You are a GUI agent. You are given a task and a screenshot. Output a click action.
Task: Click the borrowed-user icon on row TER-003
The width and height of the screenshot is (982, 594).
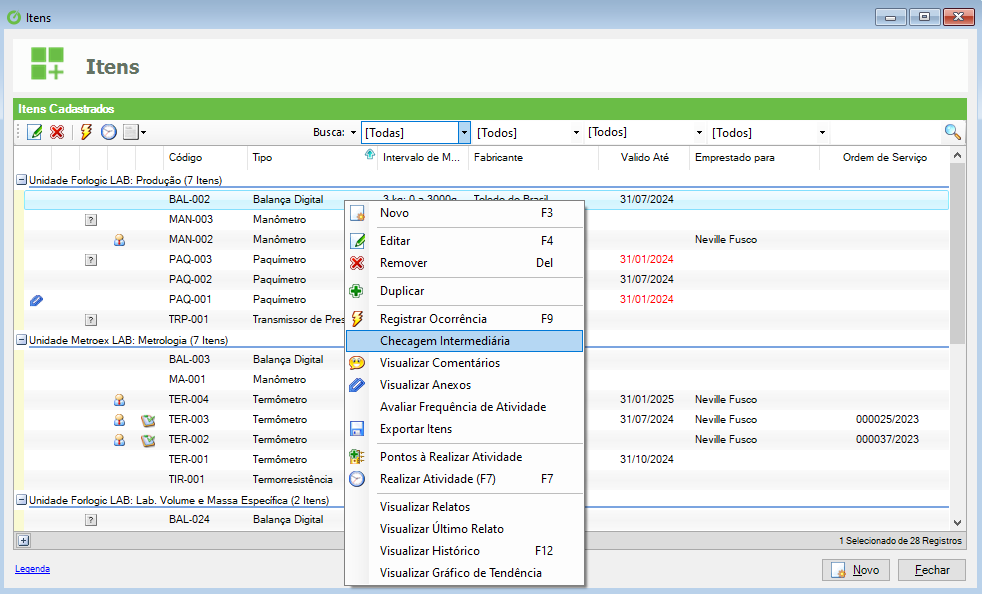[119, 420]
